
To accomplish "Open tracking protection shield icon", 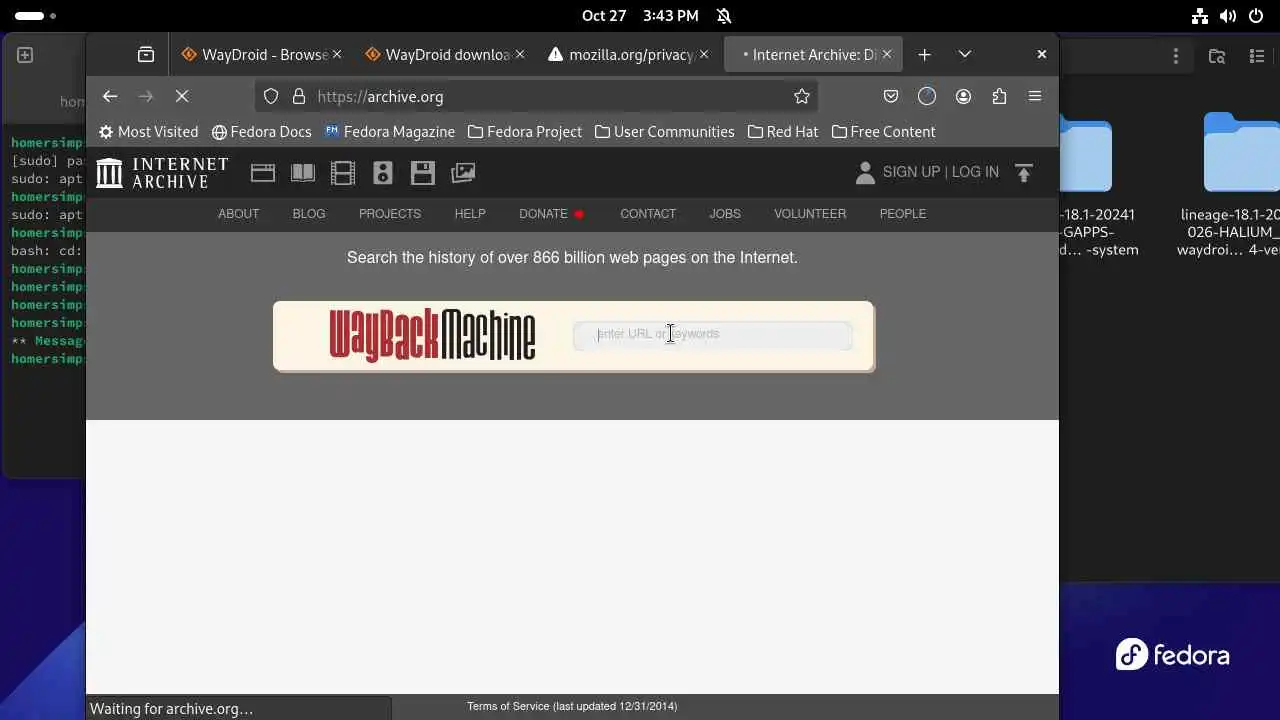I will click(271, 96).
